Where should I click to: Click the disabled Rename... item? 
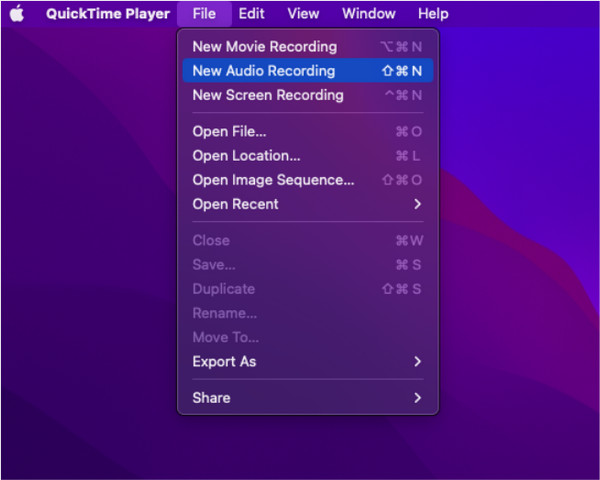click(x=308, y=313)
